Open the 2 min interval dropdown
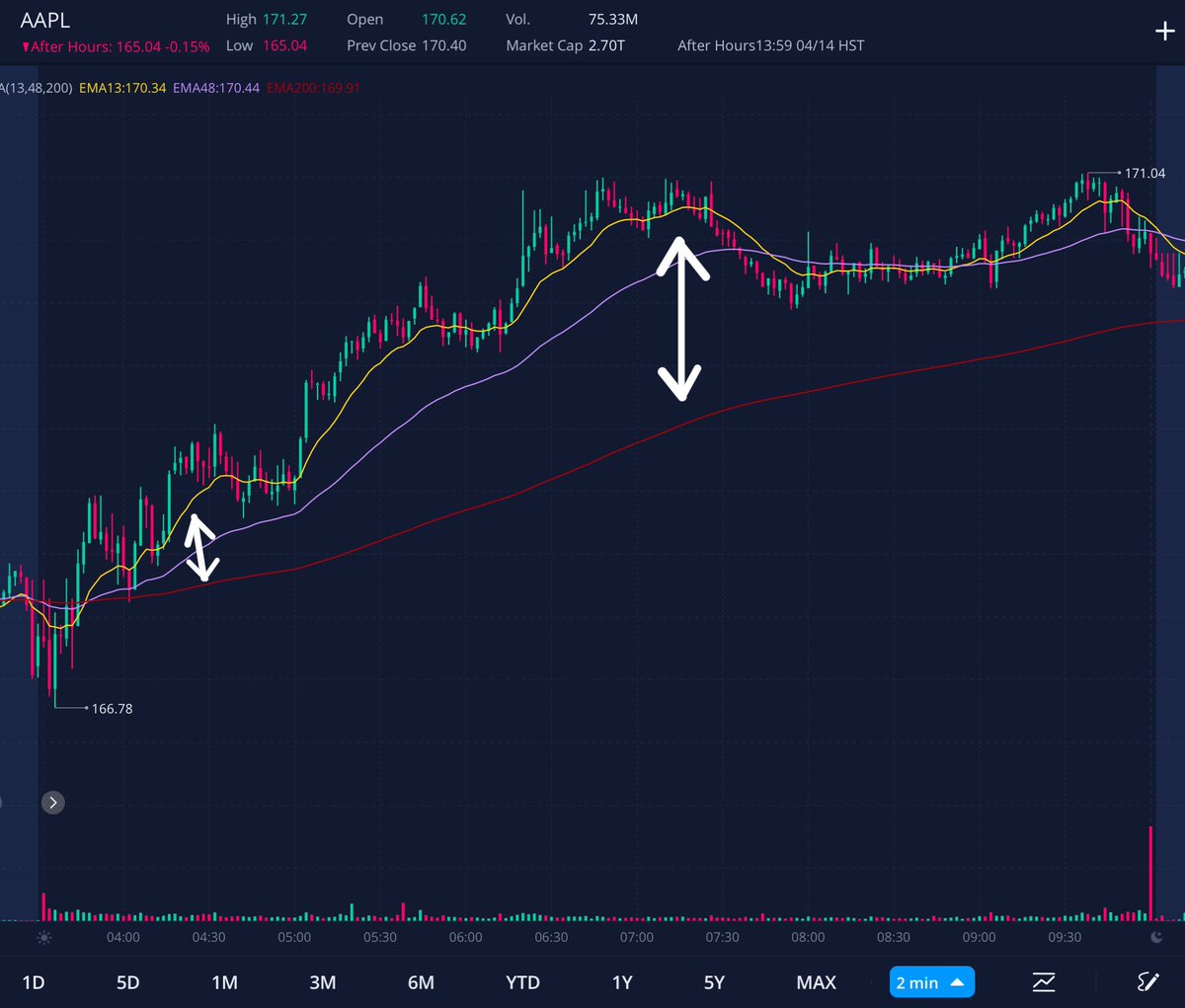Screen dimensions: 1185x1008 [x=930, y=981]
